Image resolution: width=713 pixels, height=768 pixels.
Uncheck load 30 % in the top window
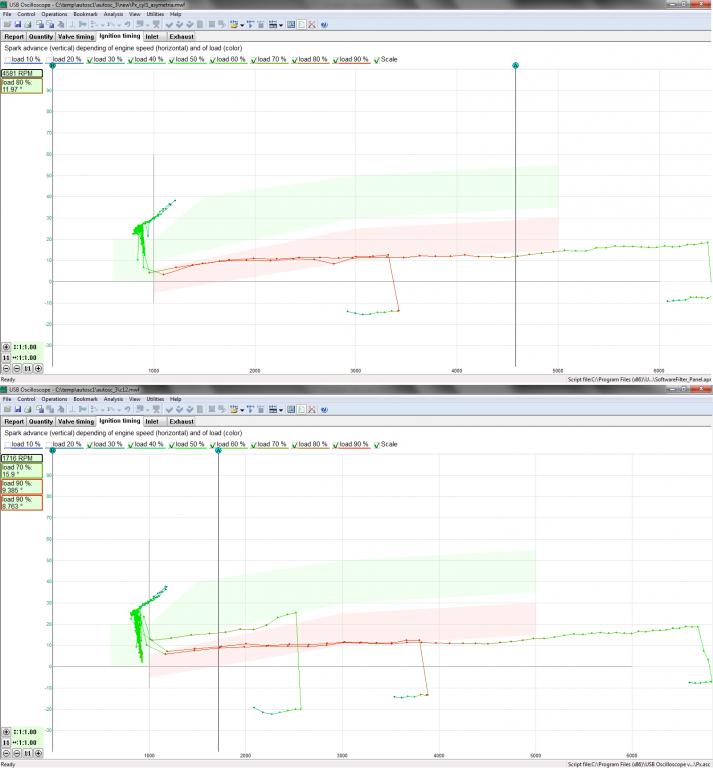(x=90, y=60)
